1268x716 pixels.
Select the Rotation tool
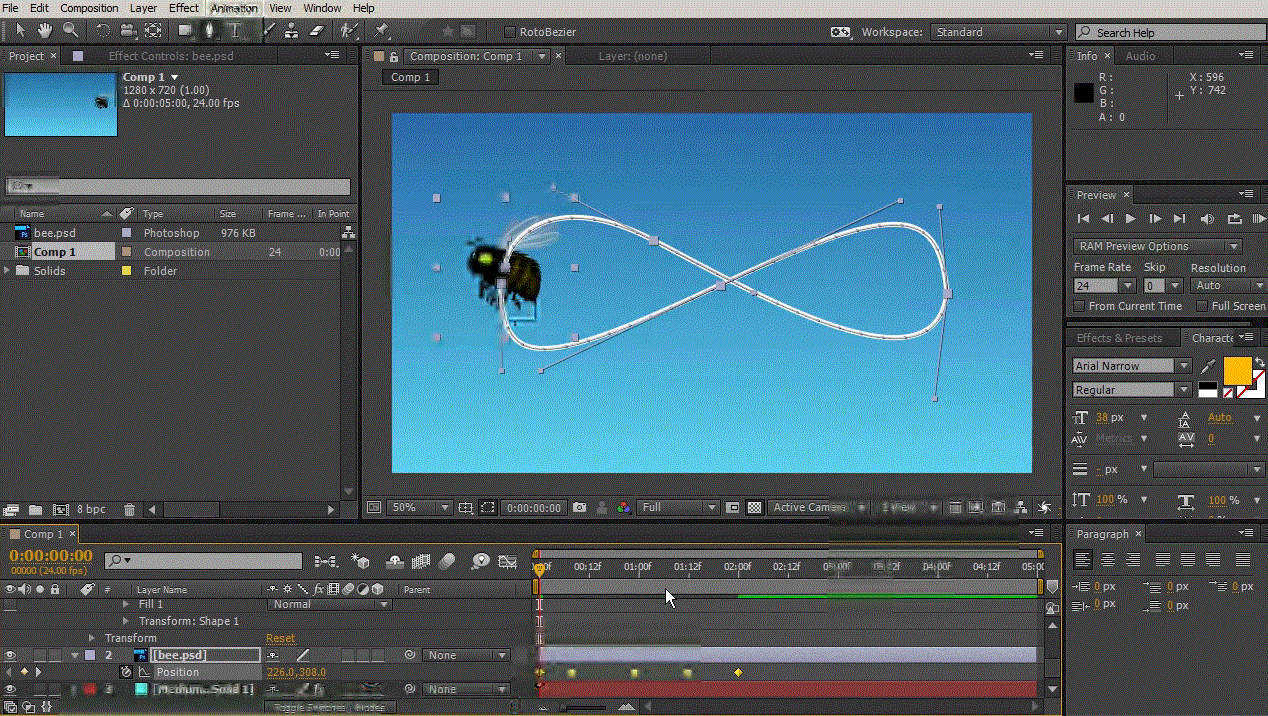coord(103,31)
